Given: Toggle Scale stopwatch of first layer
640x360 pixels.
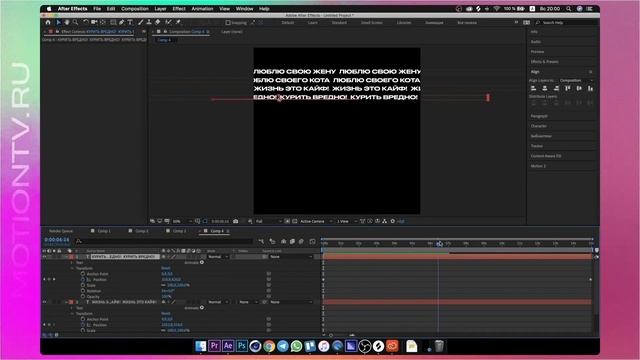Looking at the screenshot, I should point(83,285).
